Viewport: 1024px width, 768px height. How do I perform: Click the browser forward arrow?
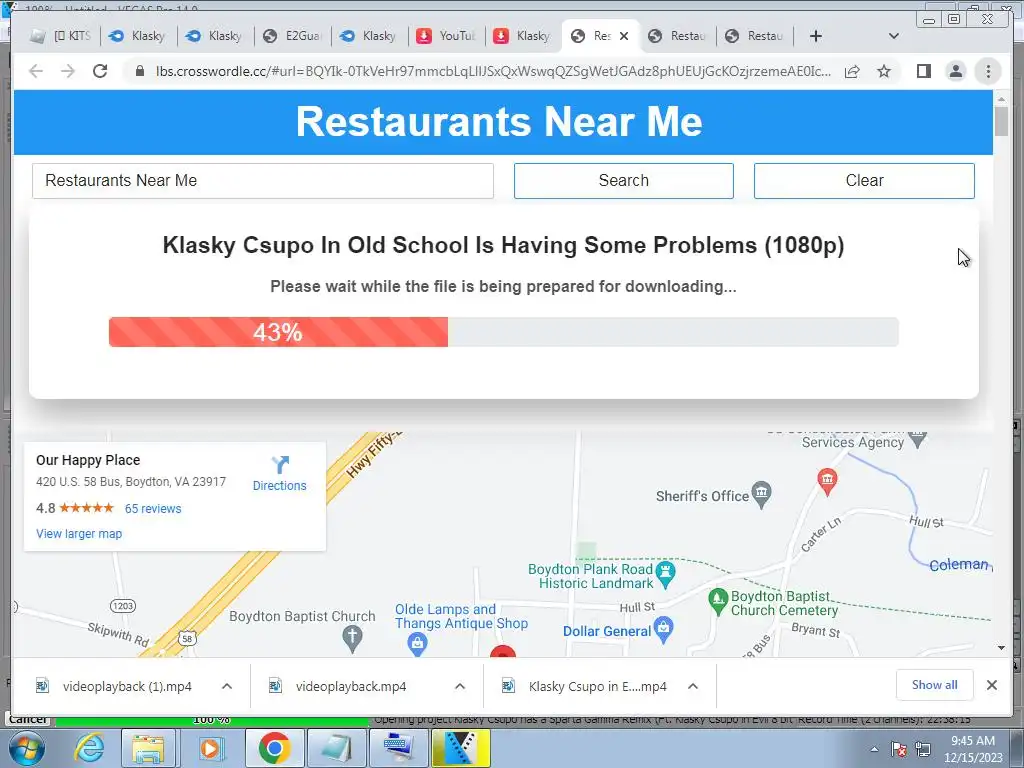click(68, 71)
